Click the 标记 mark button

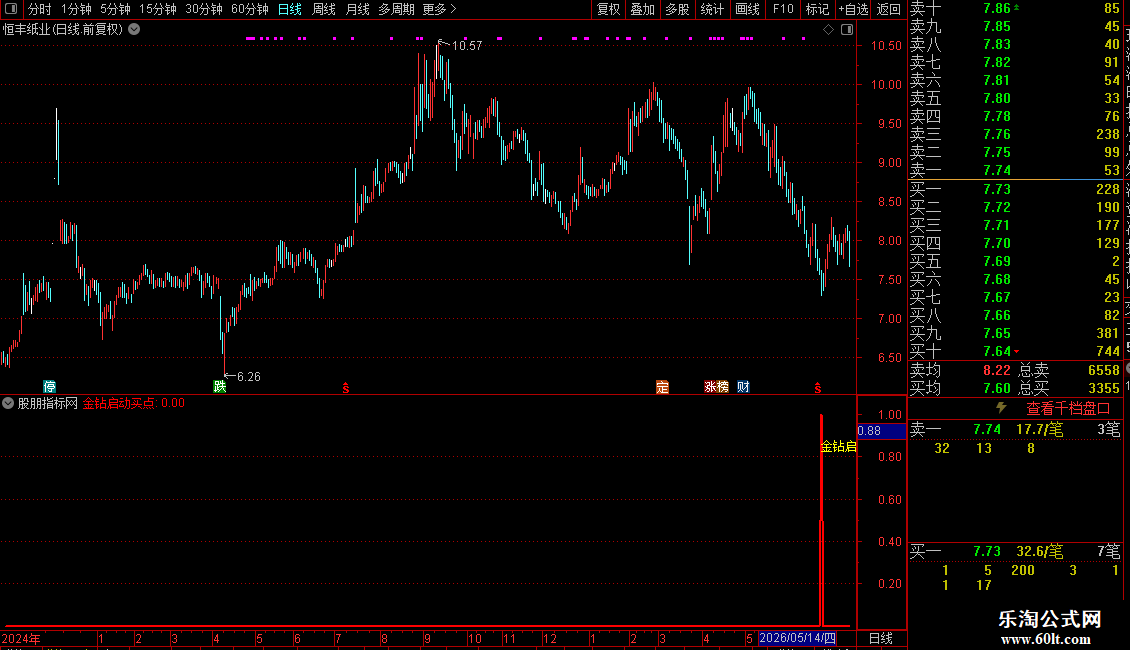point(817,9)
